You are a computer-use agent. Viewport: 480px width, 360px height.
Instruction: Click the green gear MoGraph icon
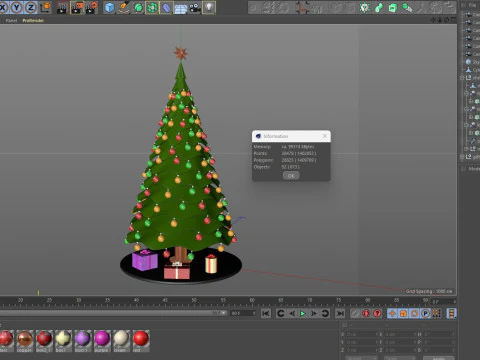click(x=365, y=7)
